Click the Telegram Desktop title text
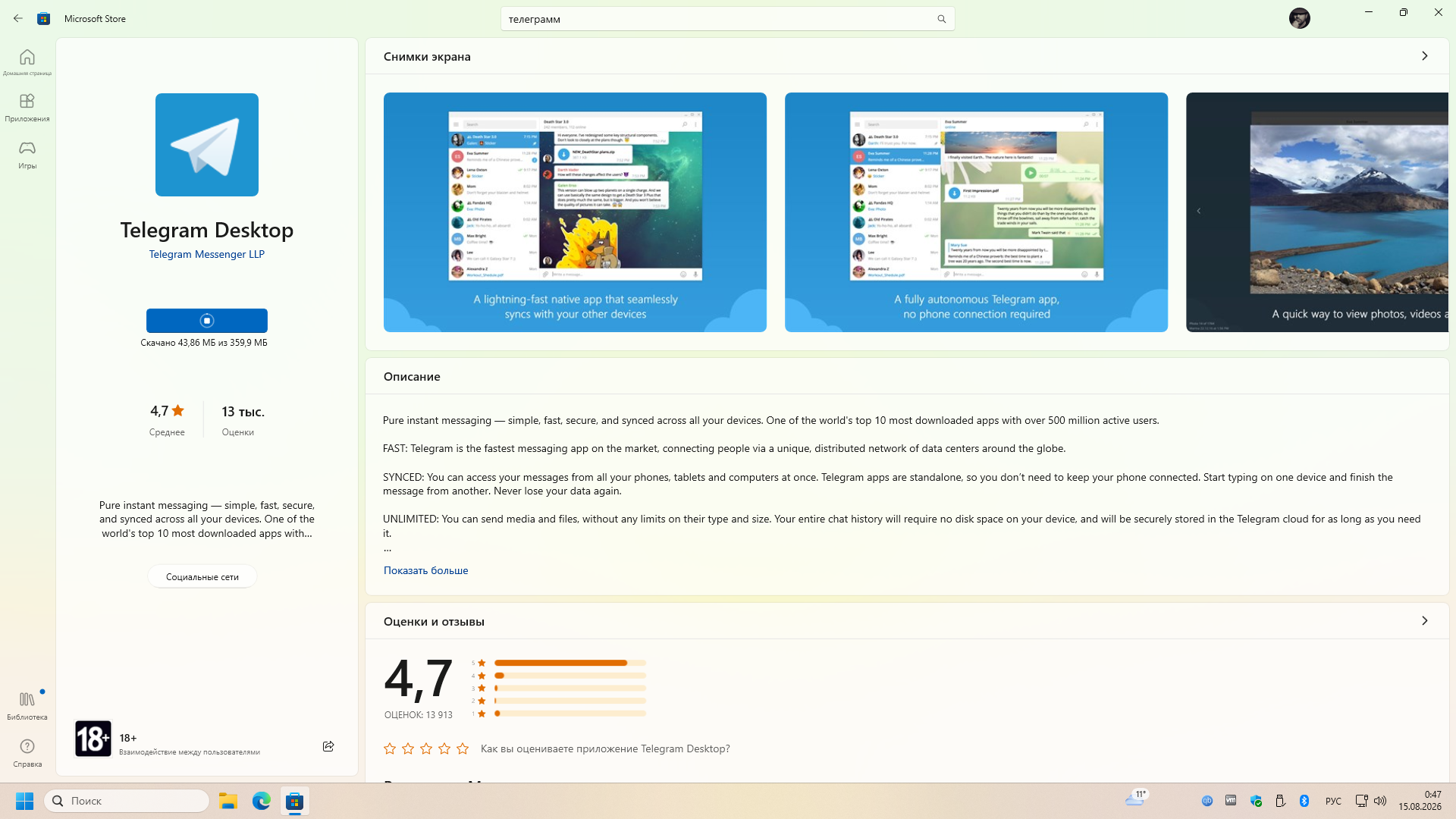1456x819 pixels. point(207,230)
